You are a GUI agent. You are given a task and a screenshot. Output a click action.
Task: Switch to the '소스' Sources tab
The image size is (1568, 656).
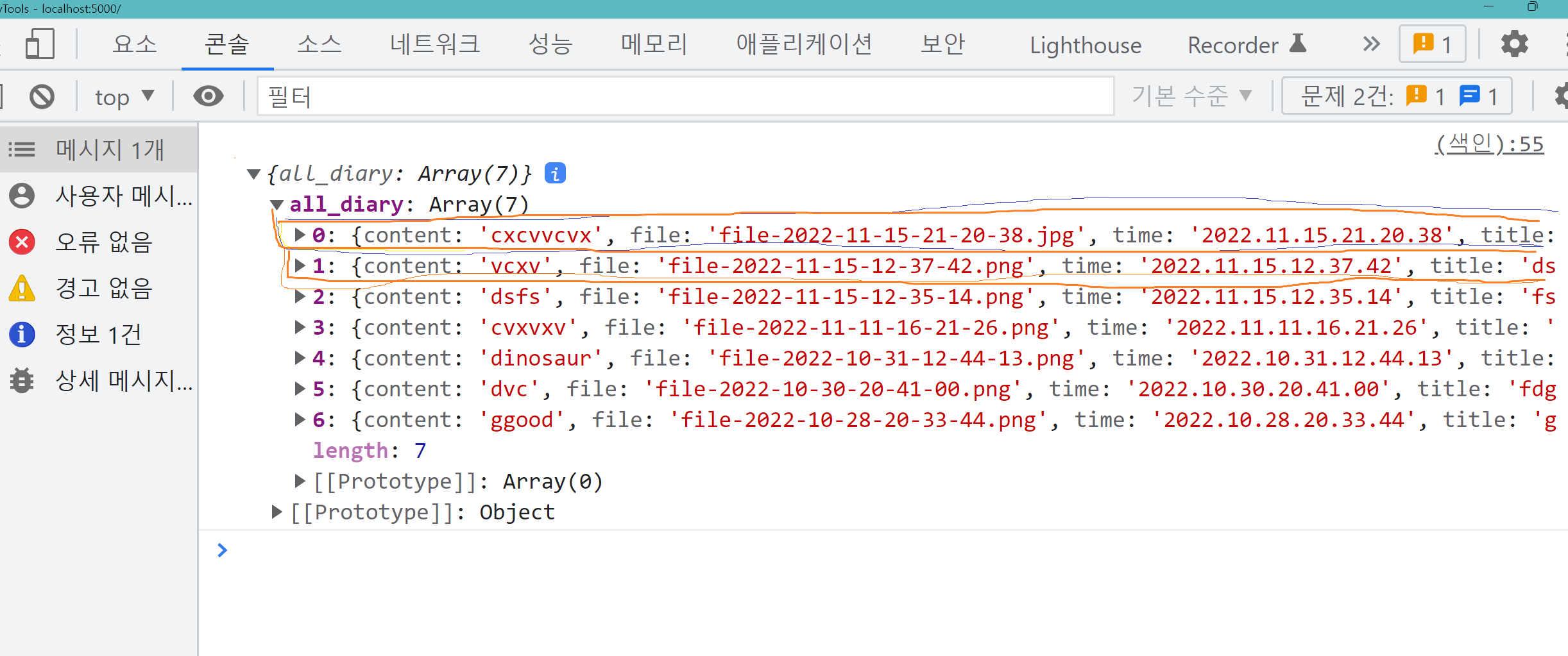[320, 44]
